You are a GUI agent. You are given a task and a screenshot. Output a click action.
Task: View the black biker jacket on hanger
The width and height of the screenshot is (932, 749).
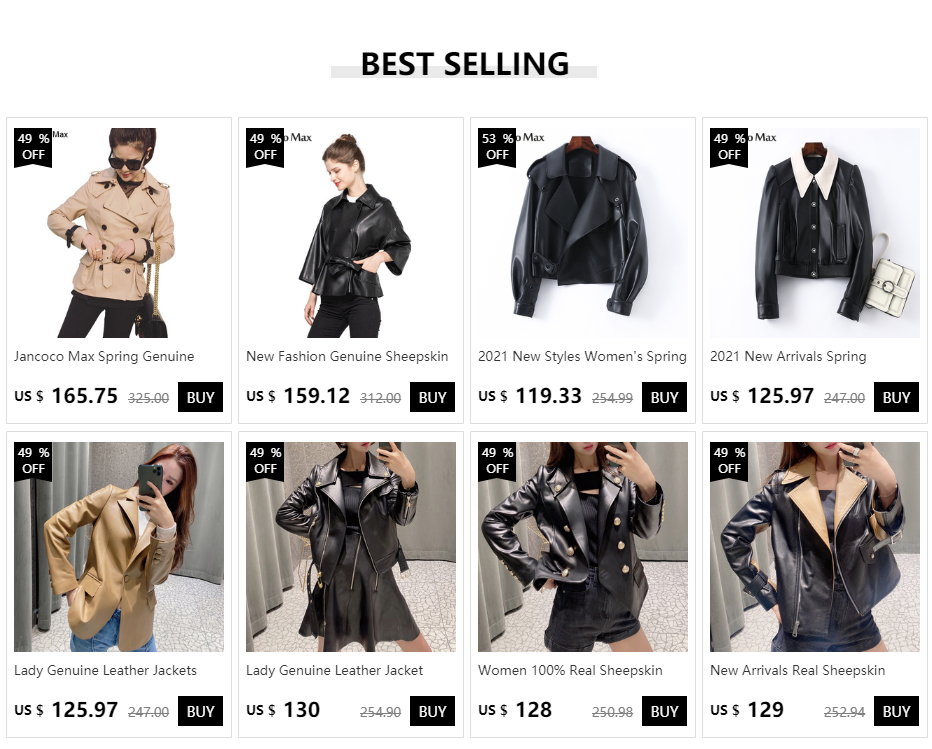pos(583,233)
